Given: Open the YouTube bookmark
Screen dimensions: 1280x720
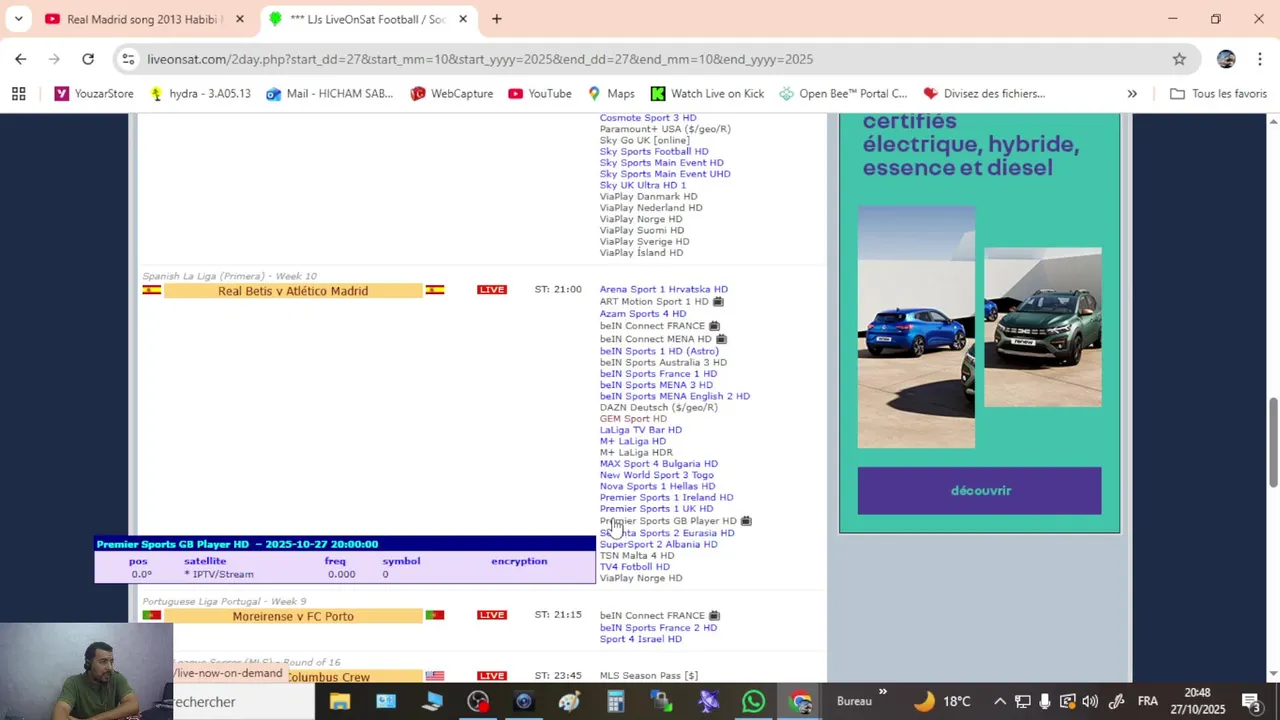Looking at the screenshot, I should (x=539, y=93).
